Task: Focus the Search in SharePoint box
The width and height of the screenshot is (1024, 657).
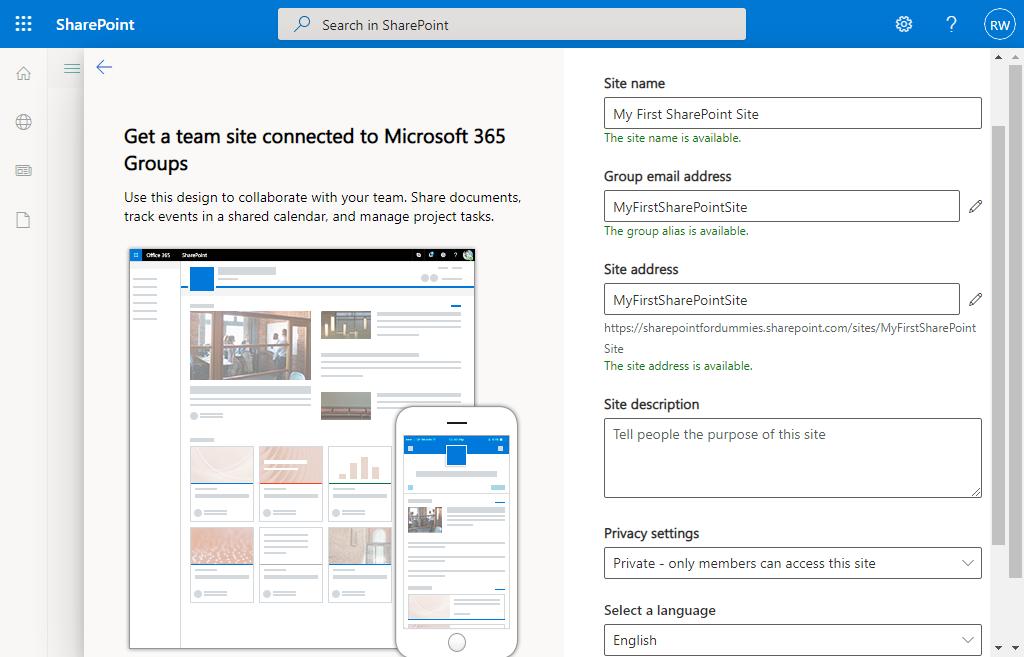Action: tap(511, 24)
